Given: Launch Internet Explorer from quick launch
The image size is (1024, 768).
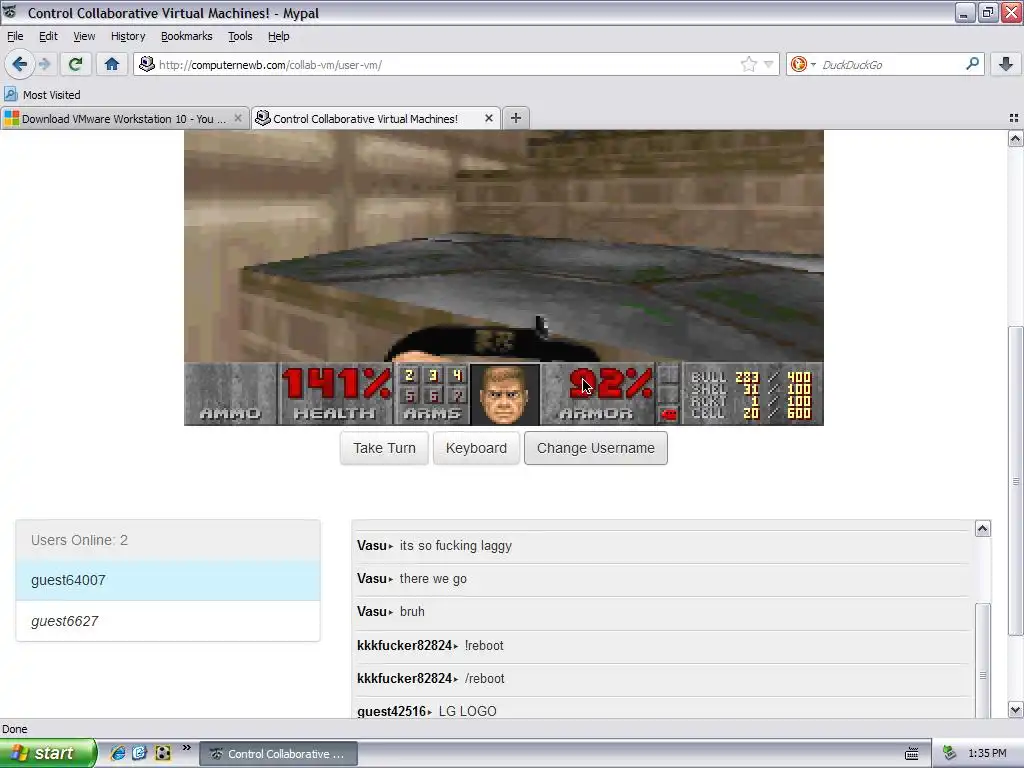Looking at the screenshot, I should 118,753.
